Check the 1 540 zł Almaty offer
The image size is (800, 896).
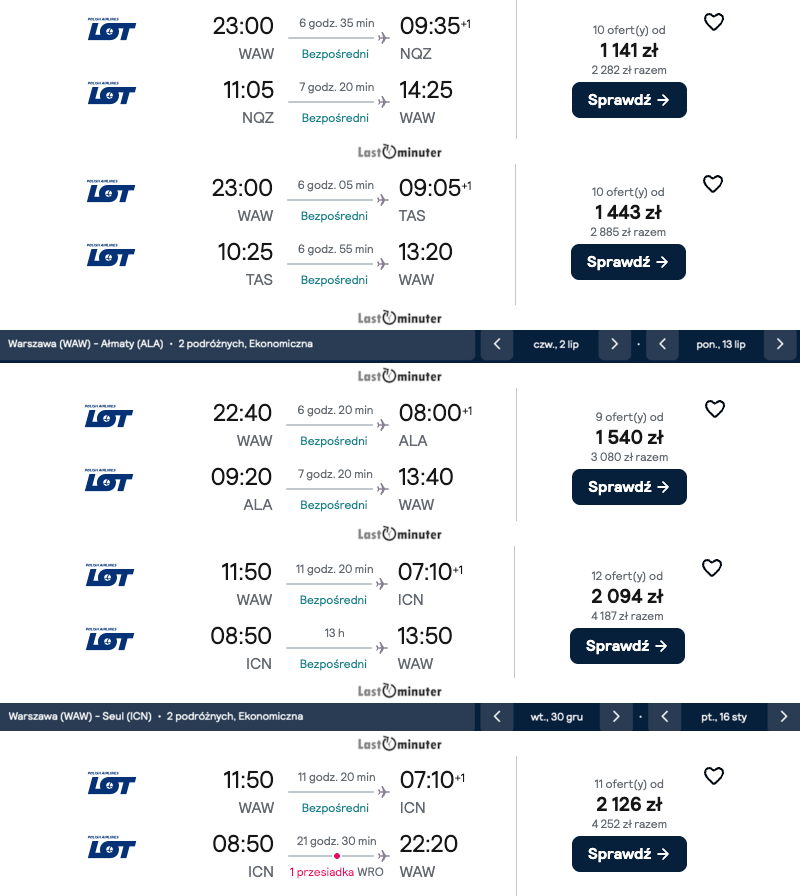[x=629, y=487]
